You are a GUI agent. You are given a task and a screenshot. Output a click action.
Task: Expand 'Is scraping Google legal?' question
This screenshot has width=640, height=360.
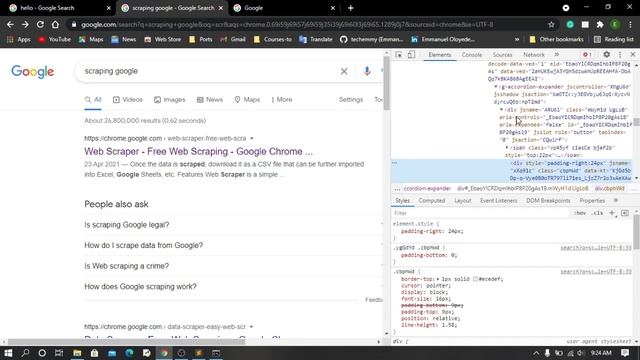click(233, 225)
